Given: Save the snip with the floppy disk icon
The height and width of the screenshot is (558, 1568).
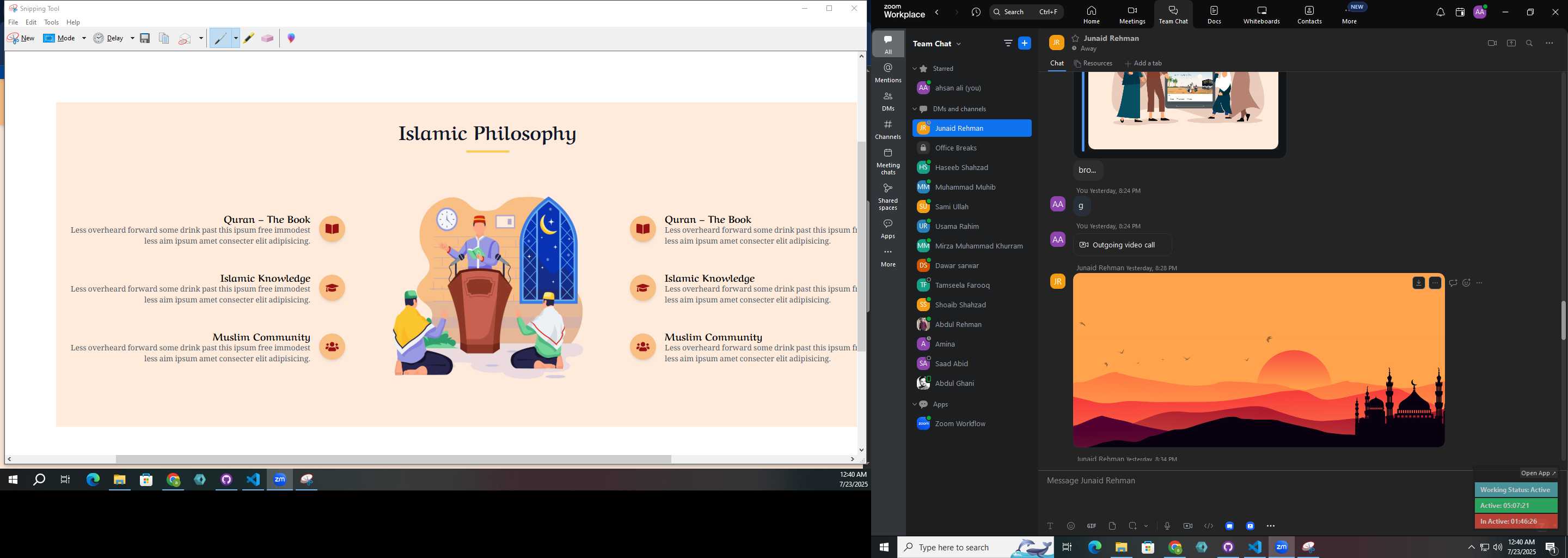Looking at the screenshot, I should click(145, 38).
